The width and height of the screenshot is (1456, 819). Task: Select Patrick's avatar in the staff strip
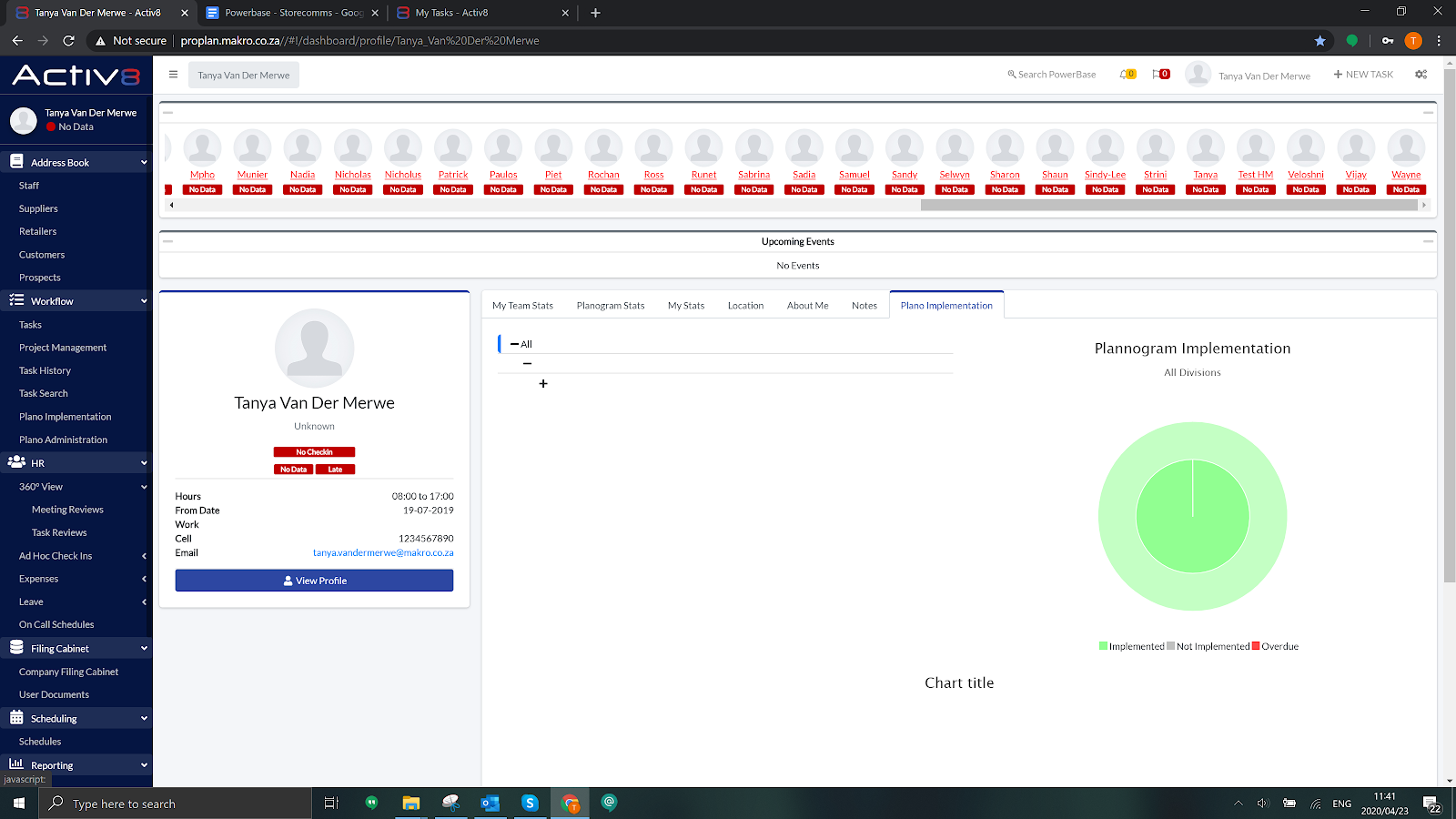tap(453, 147)
